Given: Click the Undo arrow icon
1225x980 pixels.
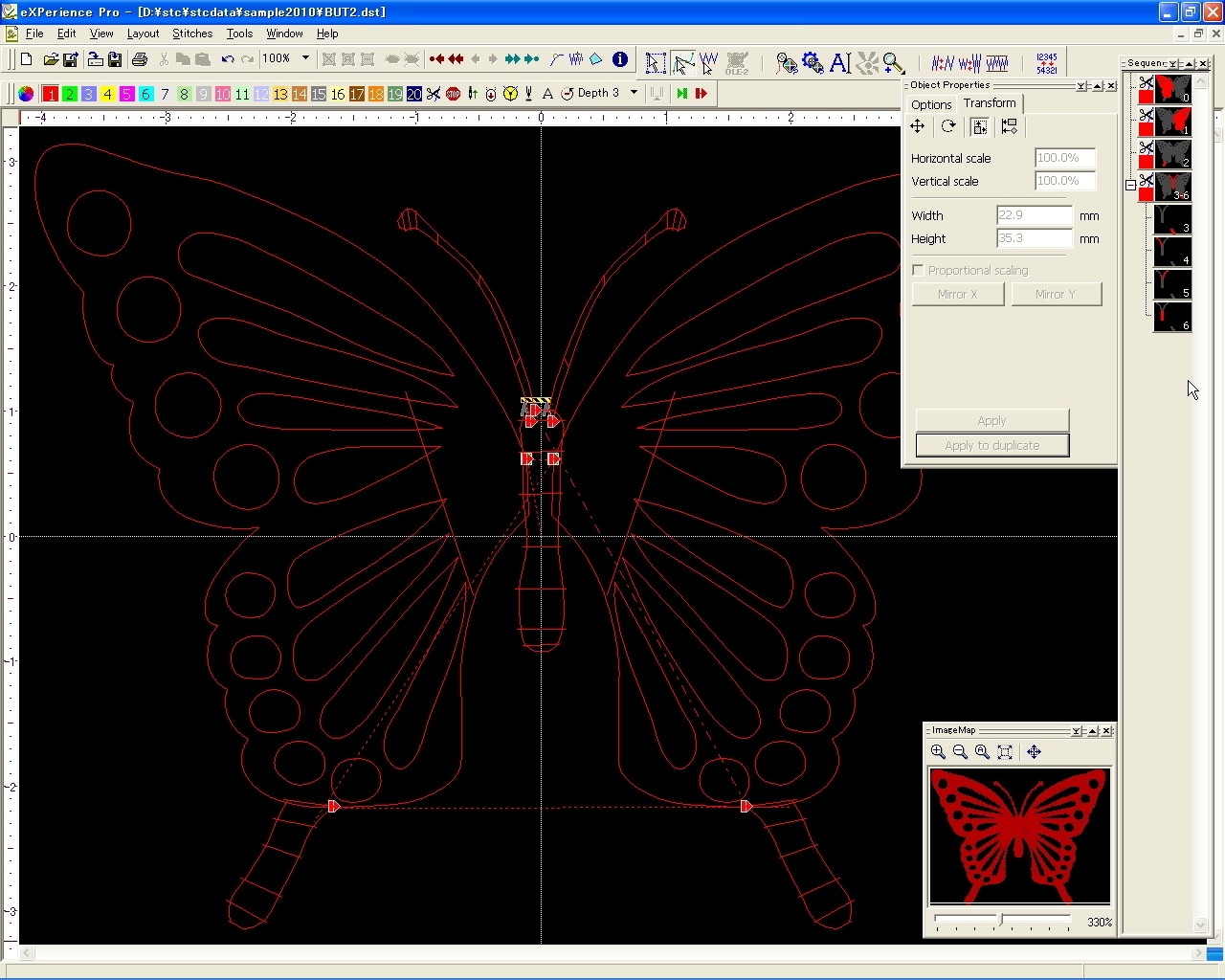Looking at the screenshot, I should (x=228, y=59).
